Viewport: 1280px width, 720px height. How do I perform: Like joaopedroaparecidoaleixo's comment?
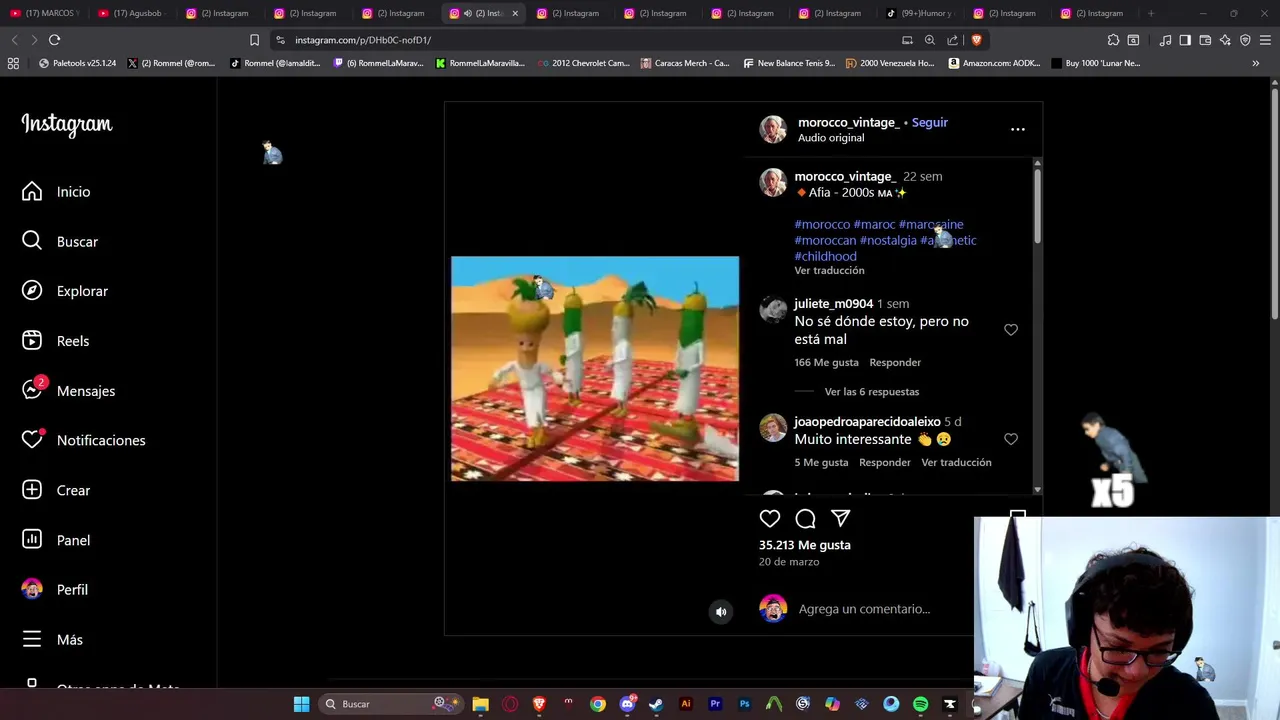click(1010, 439)
